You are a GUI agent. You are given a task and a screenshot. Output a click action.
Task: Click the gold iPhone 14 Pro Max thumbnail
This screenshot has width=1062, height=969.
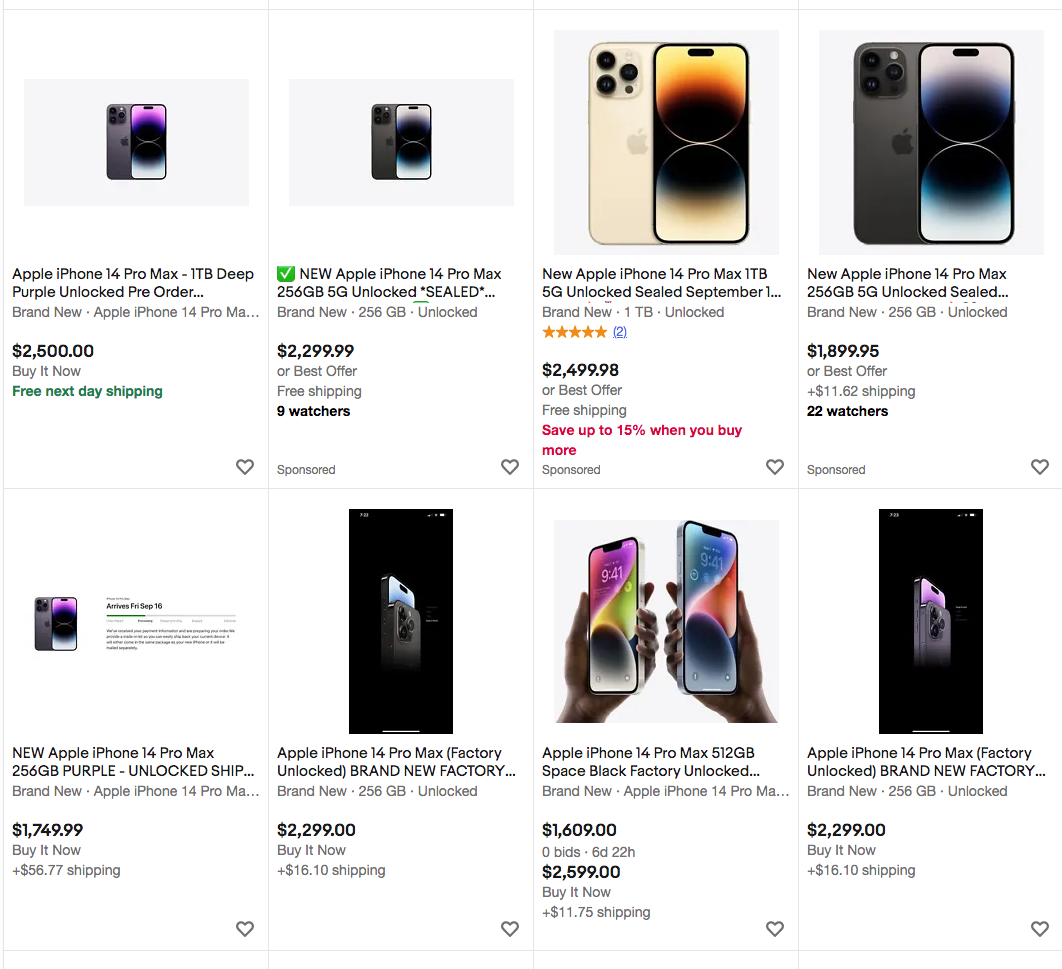[666, 142]
